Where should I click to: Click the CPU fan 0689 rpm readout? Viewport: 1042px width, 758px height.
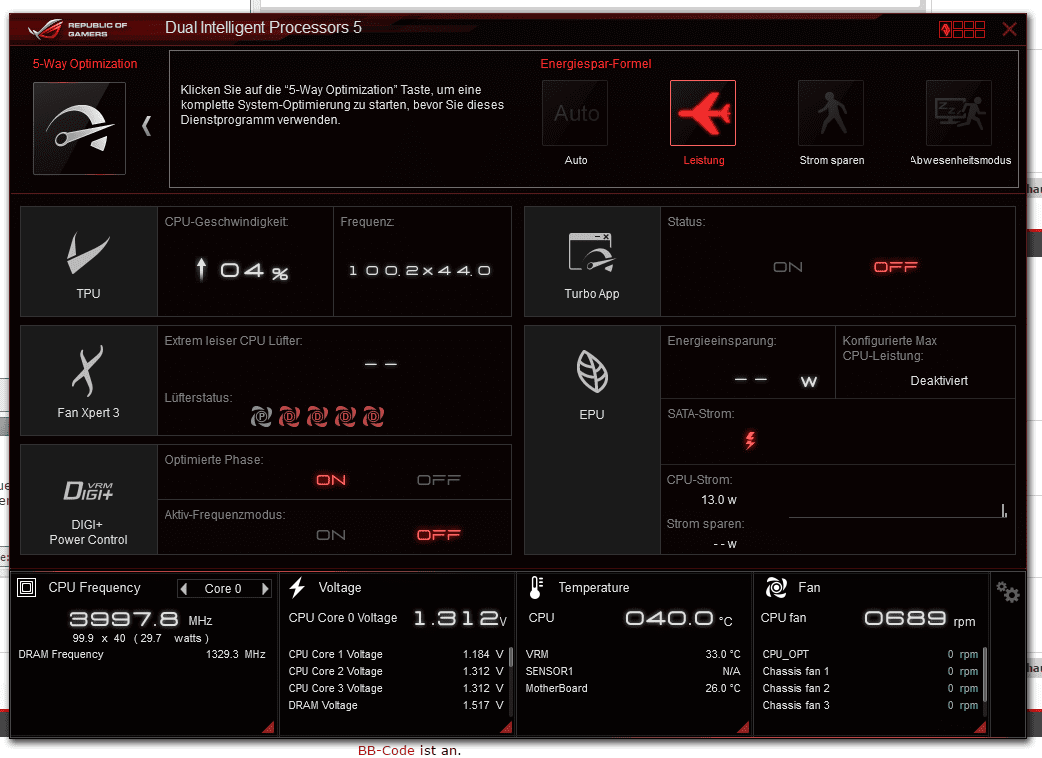[x=920, y=618]
